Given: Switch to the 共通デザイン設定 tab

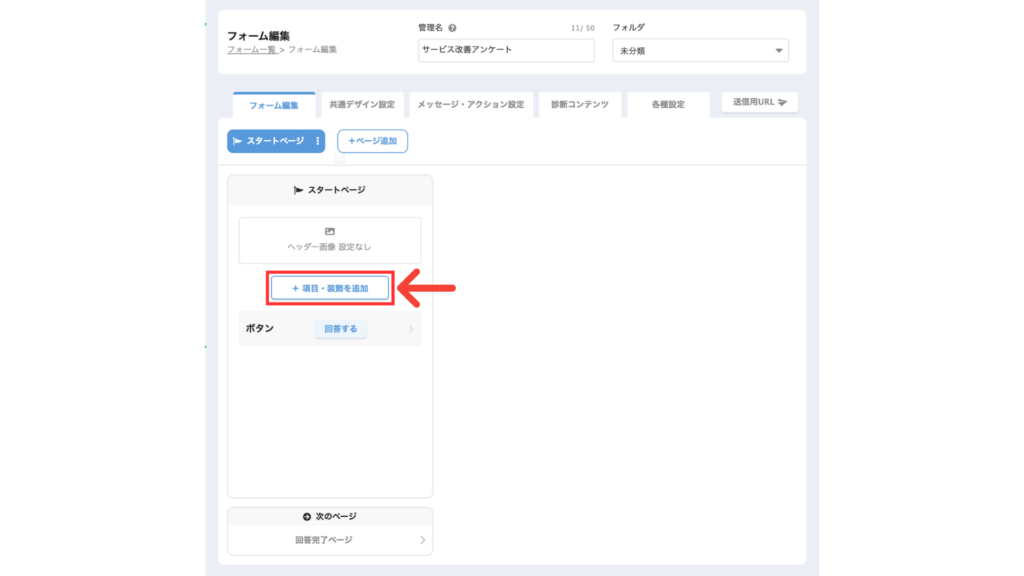Looking at the screenshot, I should 362,105.
